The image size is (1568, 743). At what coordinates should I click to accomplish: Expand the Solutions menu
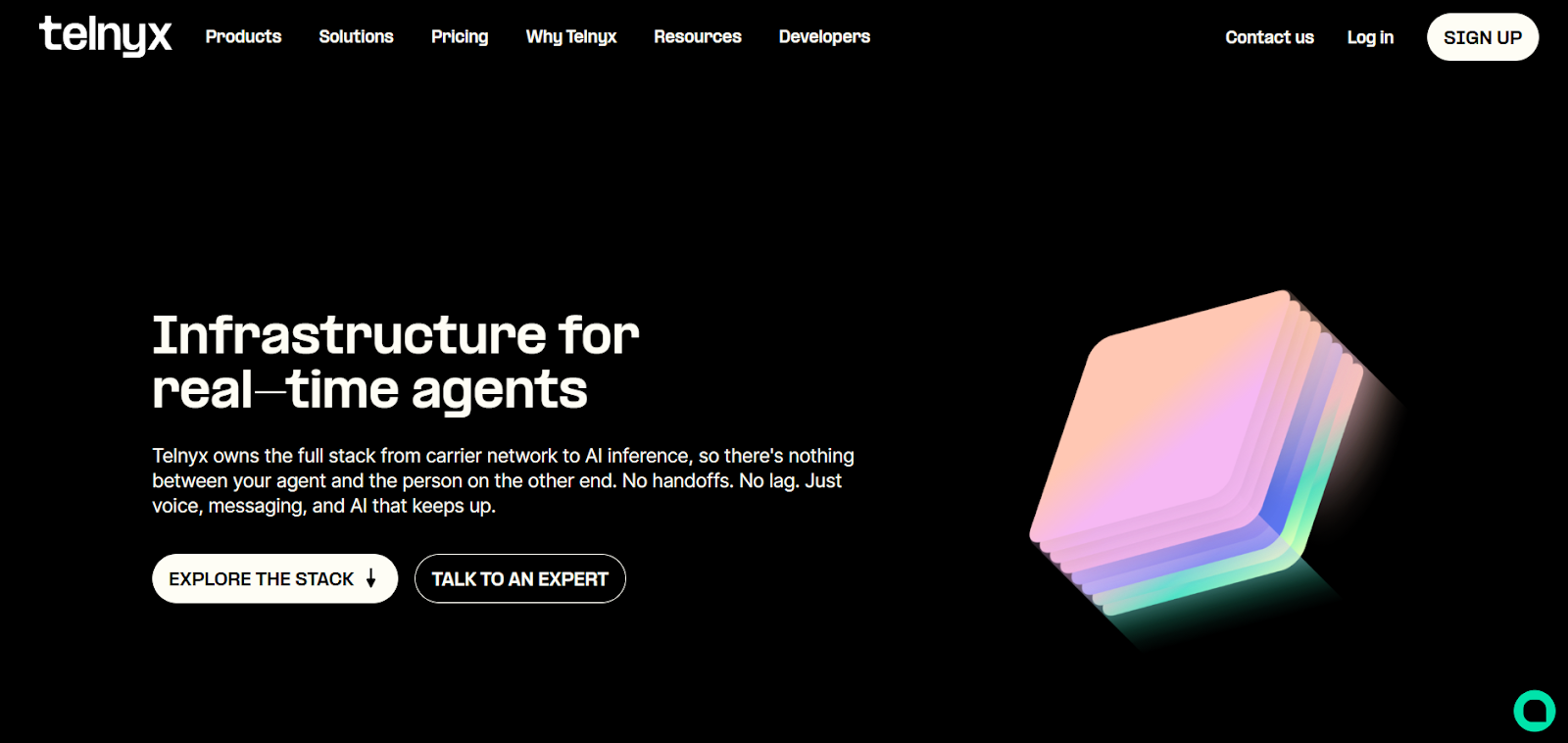tap(356, 36)
